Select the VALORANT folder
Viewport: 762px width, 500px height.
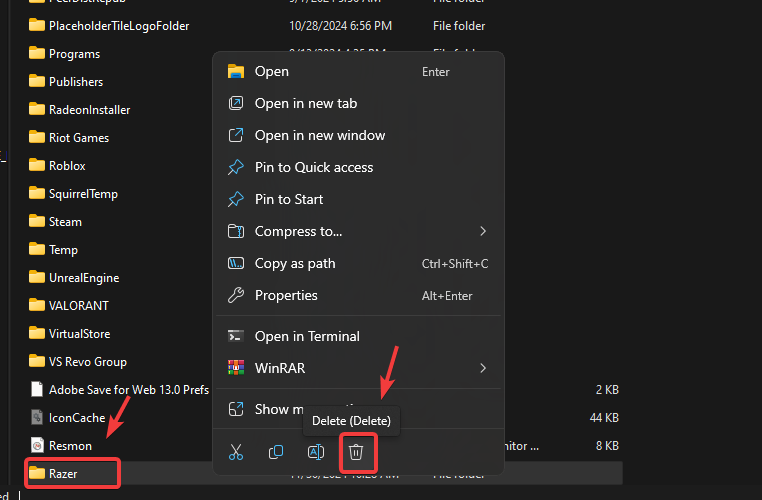[78, 305]
